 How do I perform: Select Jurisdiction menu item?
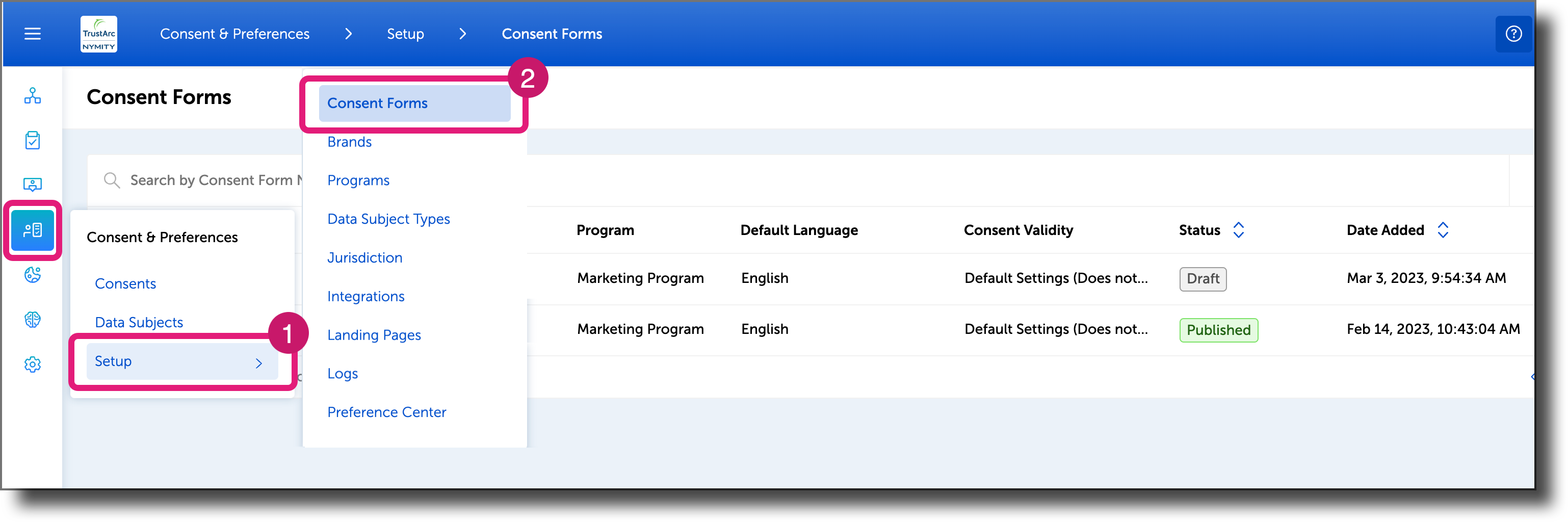[364, 258]
